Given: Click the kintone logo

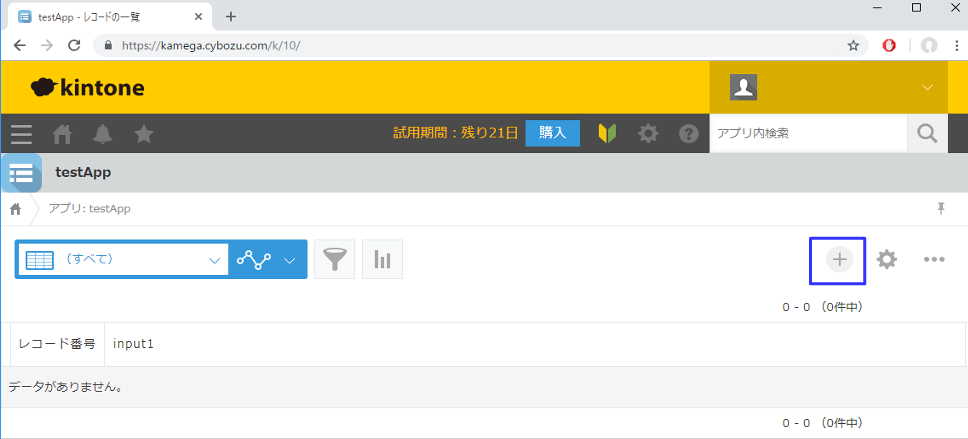Looking at the screenshot, I should (87, 88).
